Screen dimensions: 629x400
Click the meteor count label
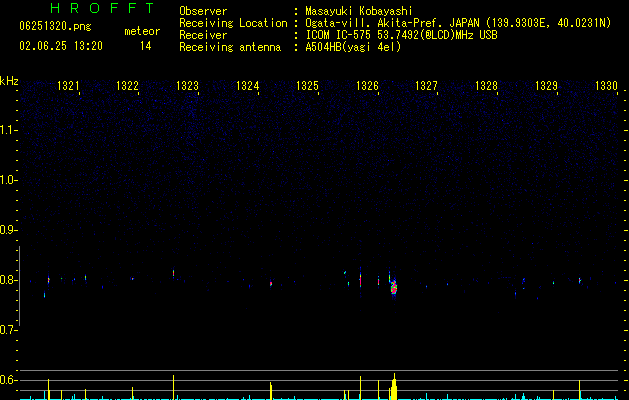point(142,31)
